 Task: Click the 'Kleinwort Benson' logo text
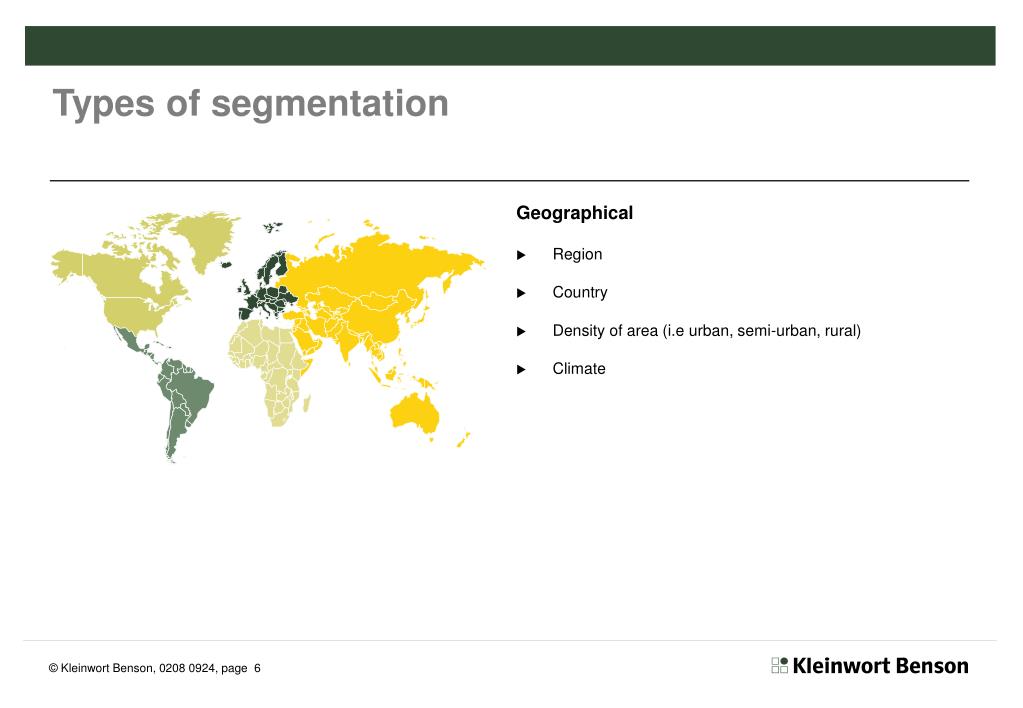coord(880,666)
